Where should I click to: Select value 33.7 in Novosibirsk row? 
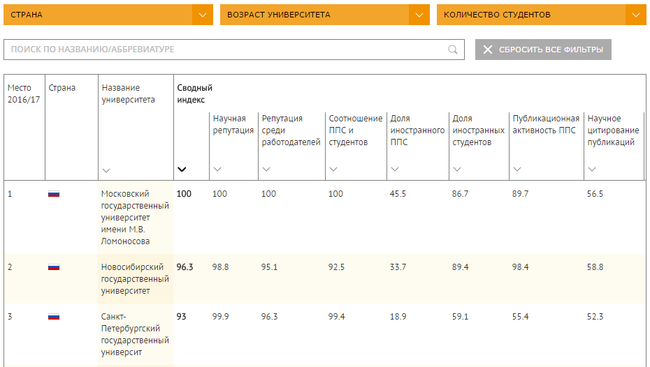pyautogui.click(x=398, y=267)
